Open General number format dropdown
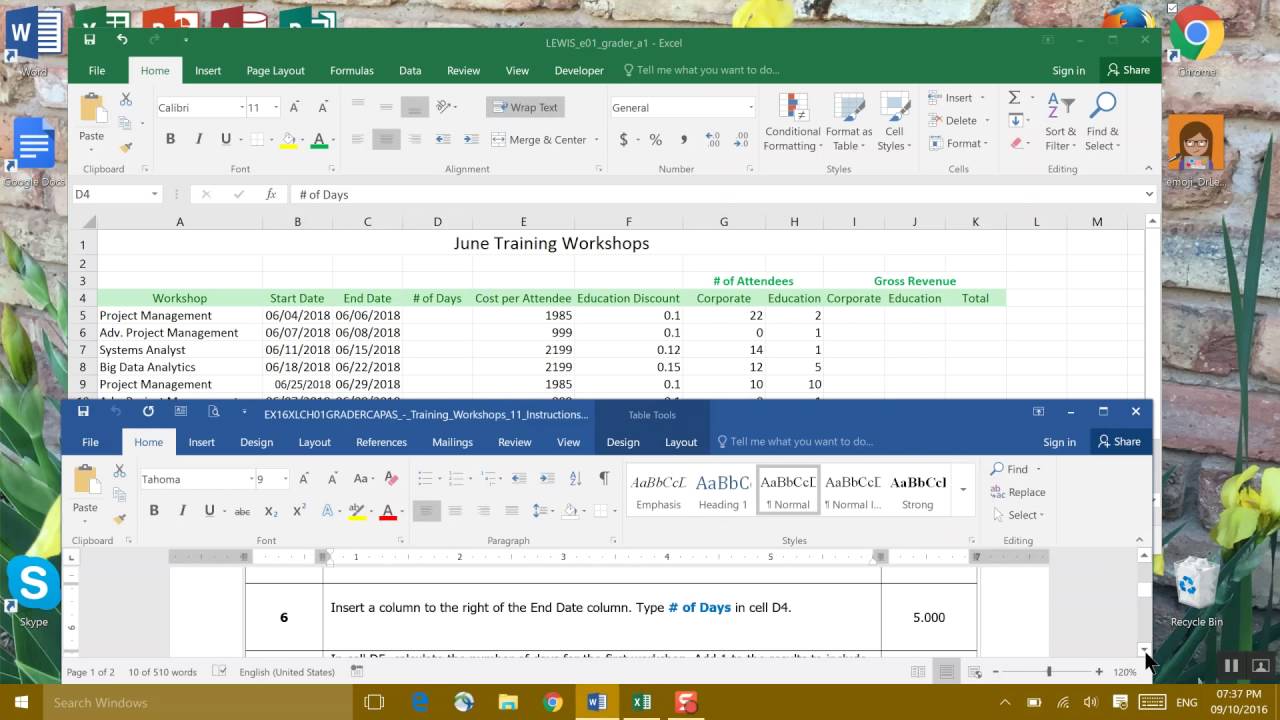The width and height of the screenshot is (1280, 720). coord(750,108)
